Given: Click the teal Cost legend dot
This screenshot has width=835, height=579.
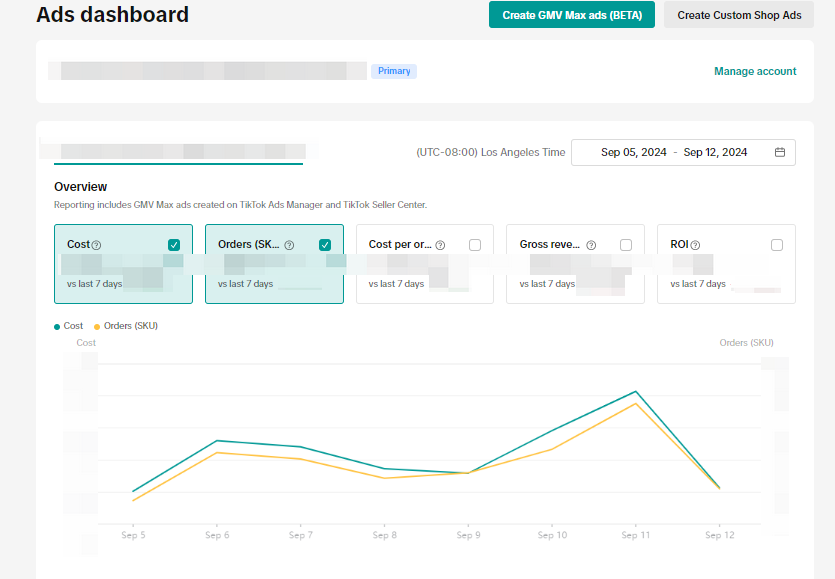Looking at the screenshot, I should click(x=57, y=326).
